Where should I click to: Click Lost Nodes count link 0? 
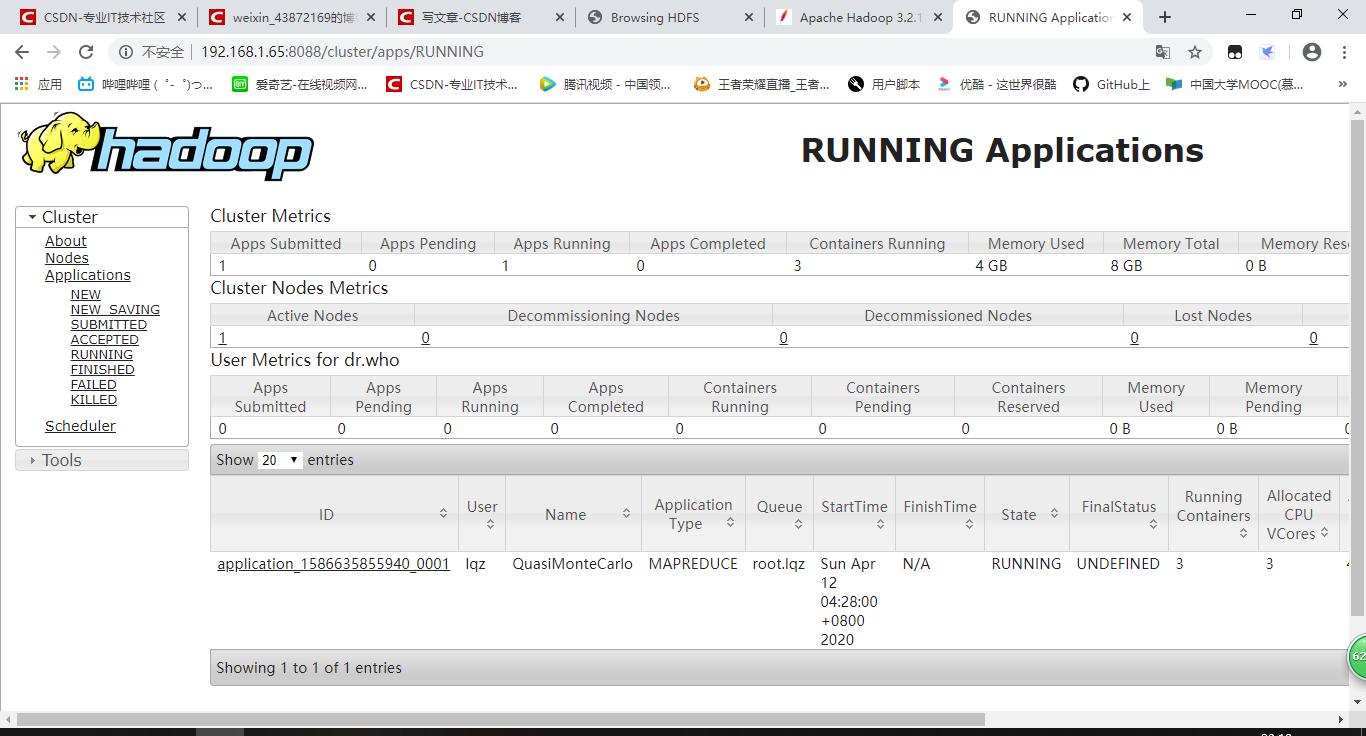click(x=1135, y=338)
